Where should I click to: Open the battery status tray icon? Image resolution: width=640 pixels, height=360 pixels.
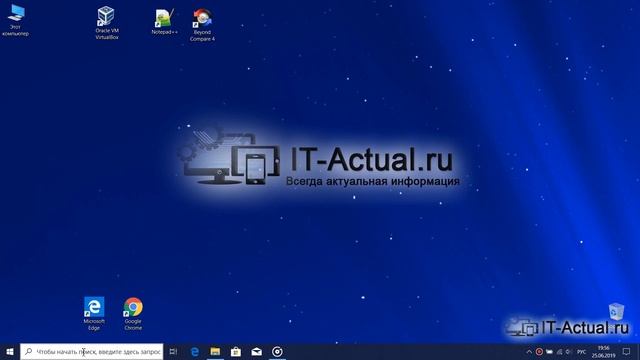click(549, 351)
